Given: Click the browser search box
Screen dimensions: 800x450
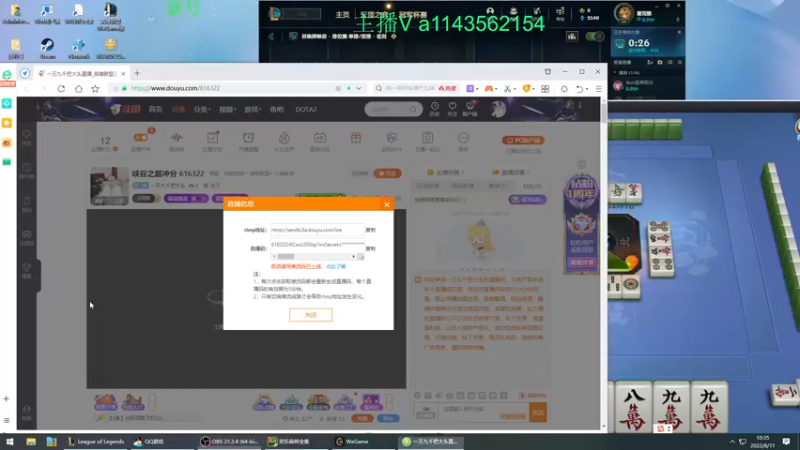Looking at the screenshot, I should (x=408, y=88).
